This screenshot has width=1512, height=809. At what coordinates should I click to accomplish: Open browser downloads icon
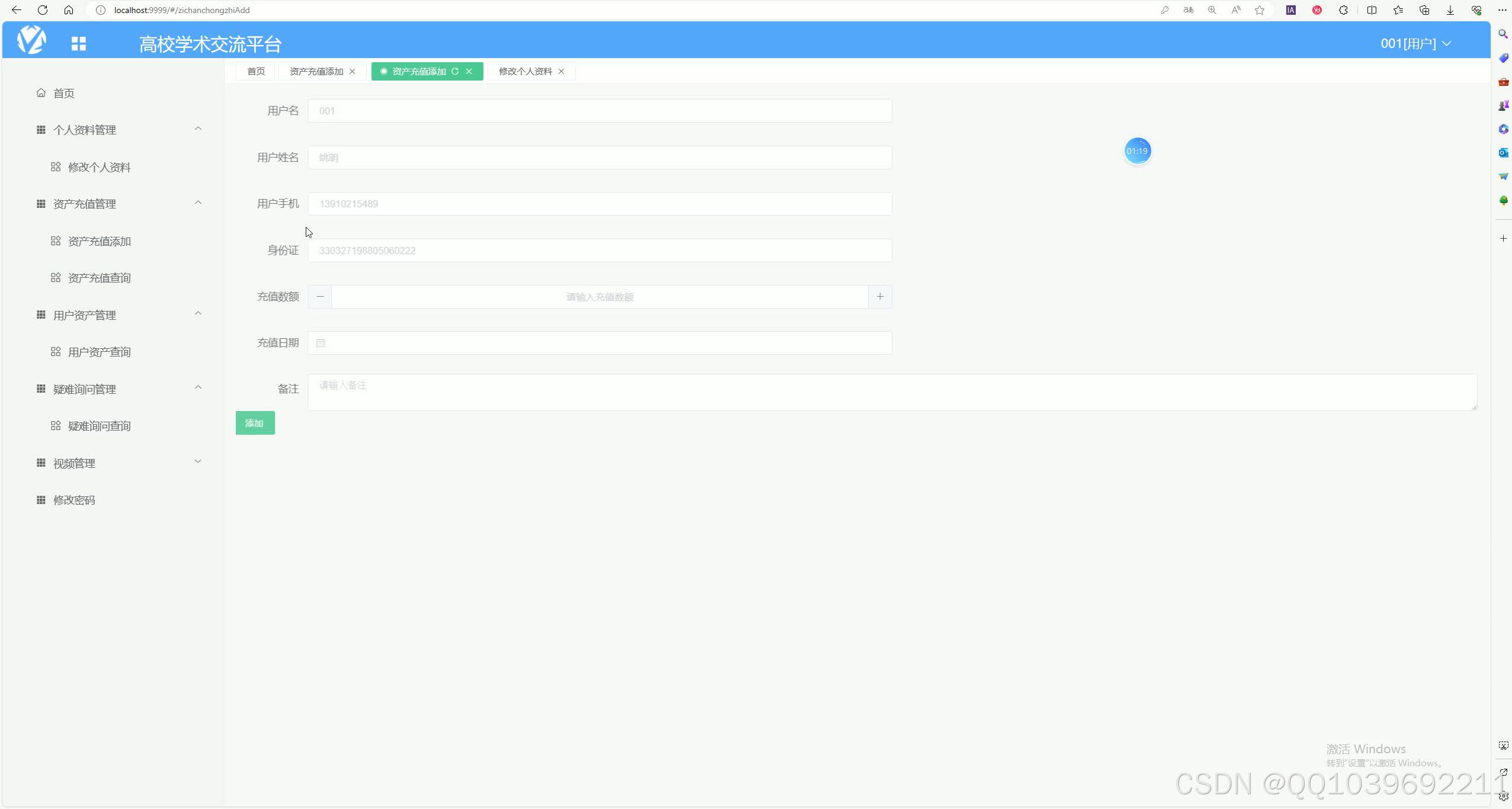tap(1450, 10)
